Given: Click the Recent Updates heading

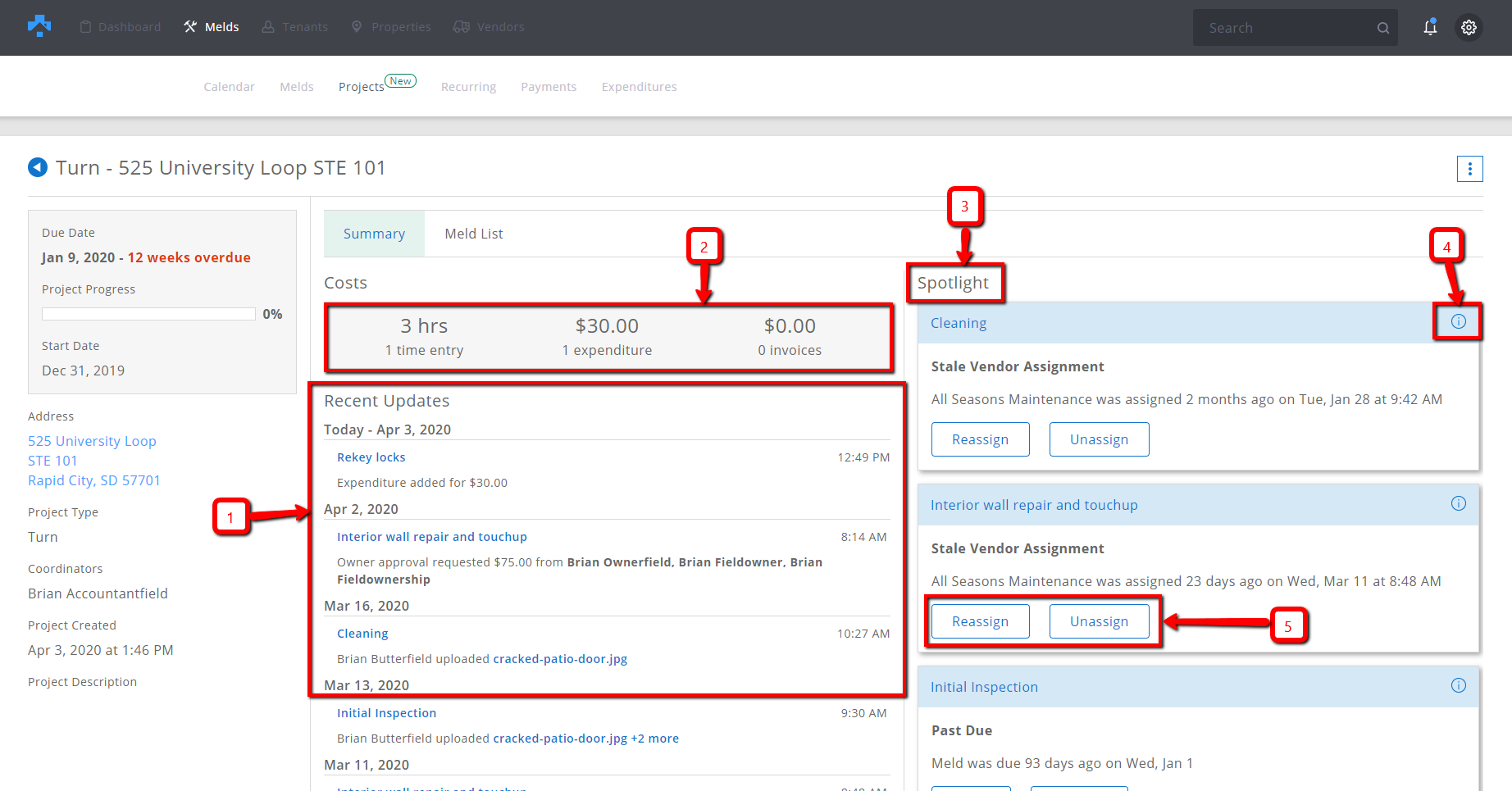Looking at the screenshot, I should (387, 401).
